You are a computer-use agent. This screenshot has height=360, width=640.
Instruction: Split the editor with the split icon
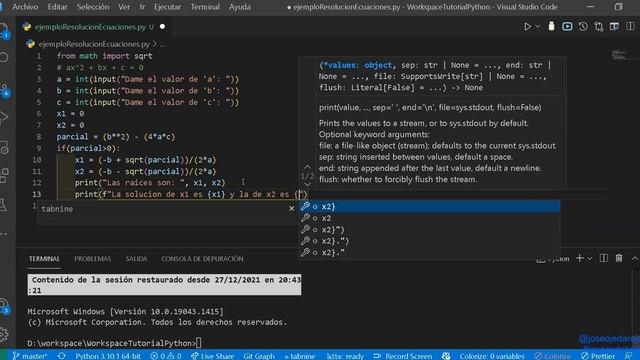click(630, 27)
